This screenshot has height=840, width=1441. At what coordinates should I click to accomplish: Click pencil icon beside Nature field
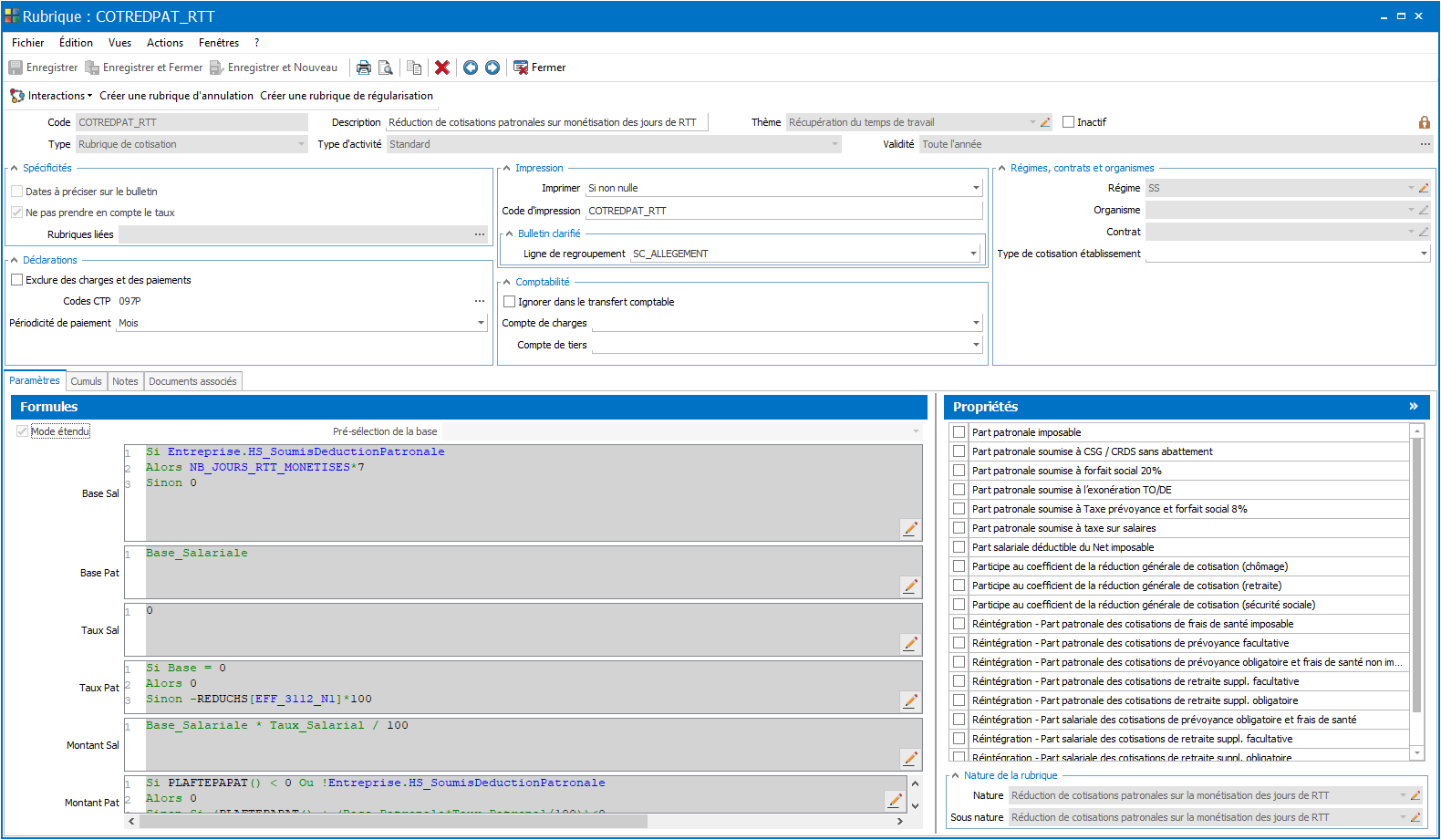click(x=1415, y=795)
